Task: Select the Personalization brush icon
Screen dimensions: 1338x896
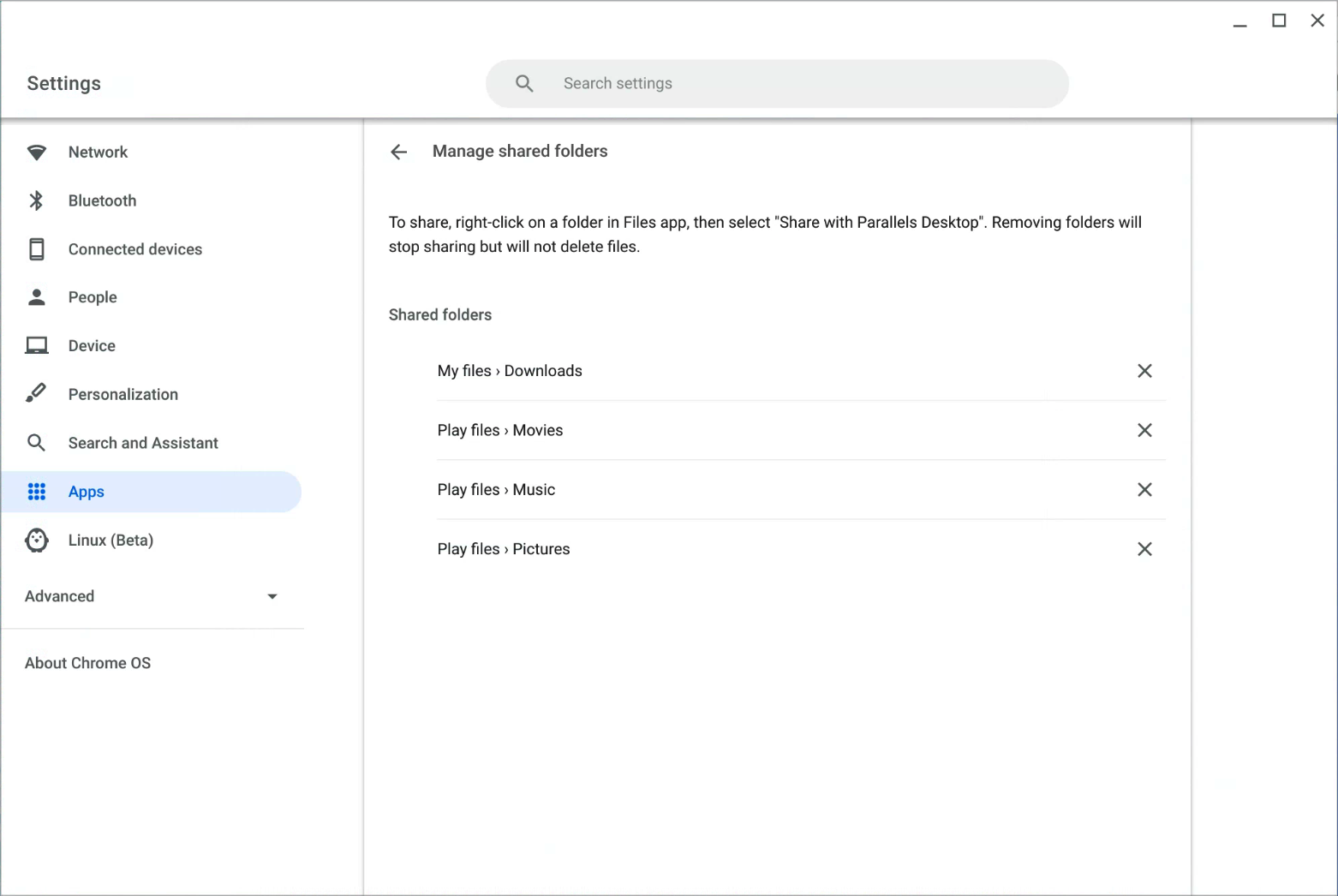Action: pyautogui.click(x=37, y=393)
